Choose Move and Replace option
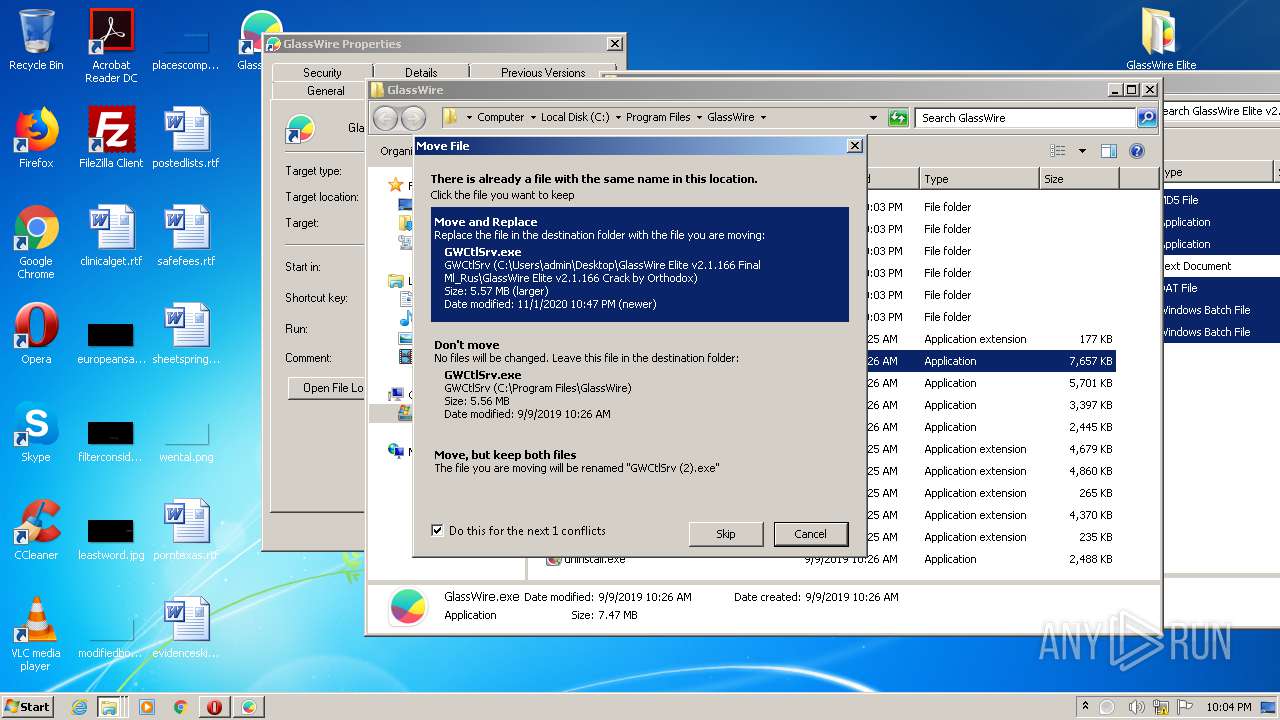This screenshot has height=720, width=1280. (640, 265)
